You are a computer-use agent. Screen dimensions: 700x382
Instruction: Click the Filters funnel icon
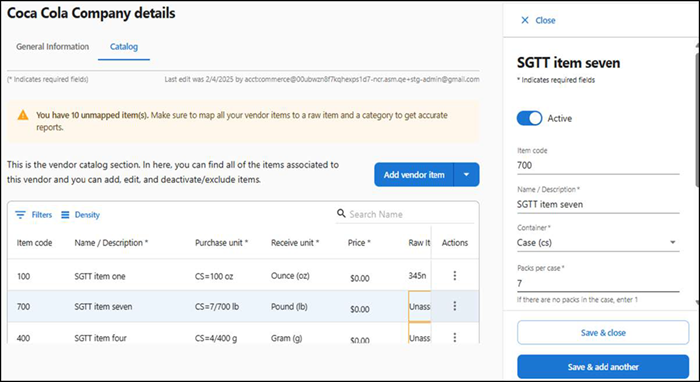pos(20,215)
